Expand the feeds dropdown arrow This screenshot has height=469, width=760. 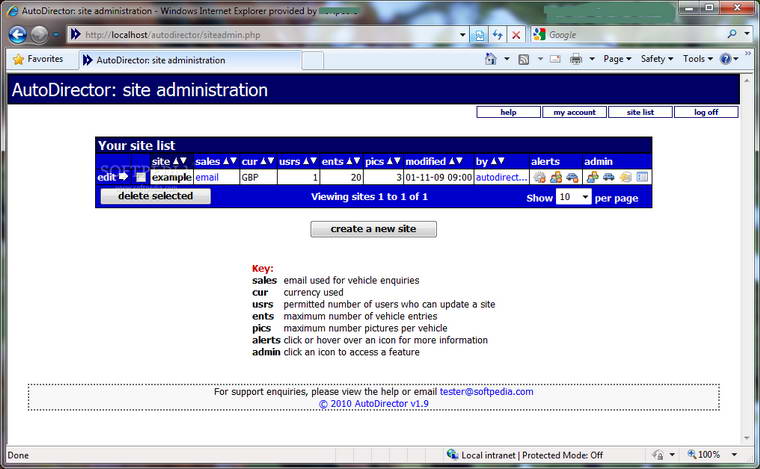[x=539, y=59]
